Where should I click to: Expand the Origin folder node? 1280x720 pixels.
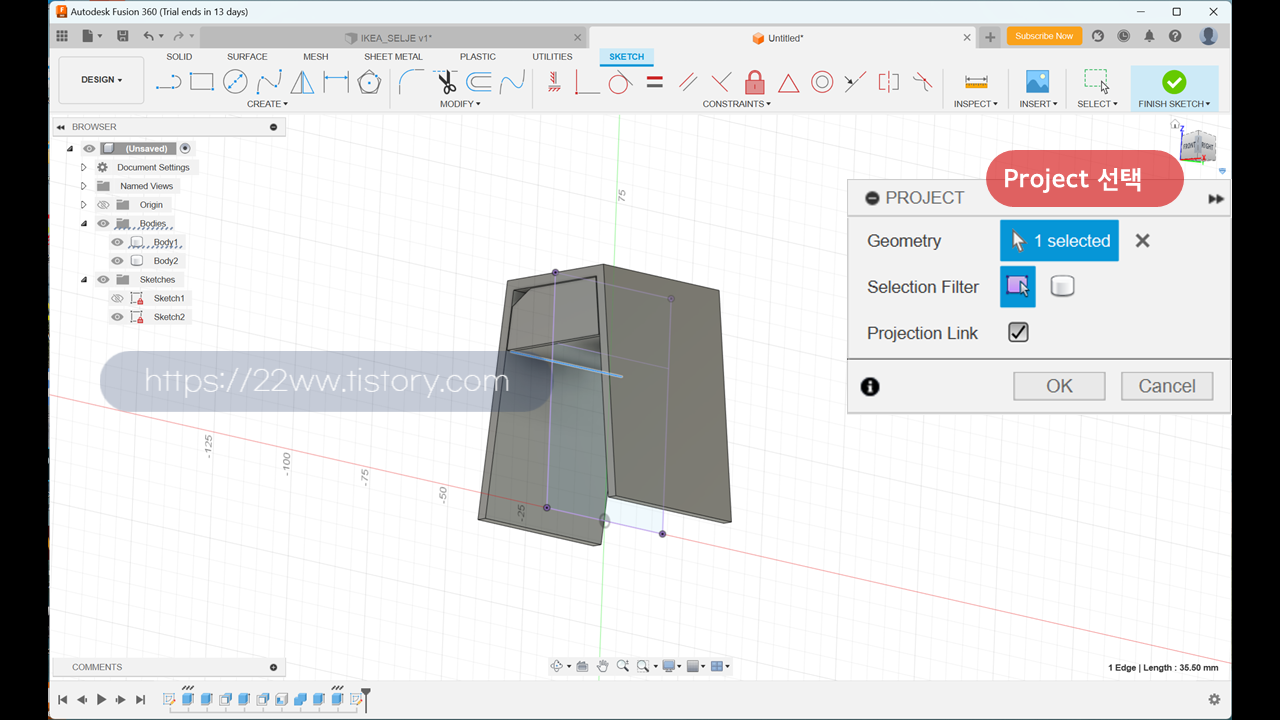click(x=84, y=205)
